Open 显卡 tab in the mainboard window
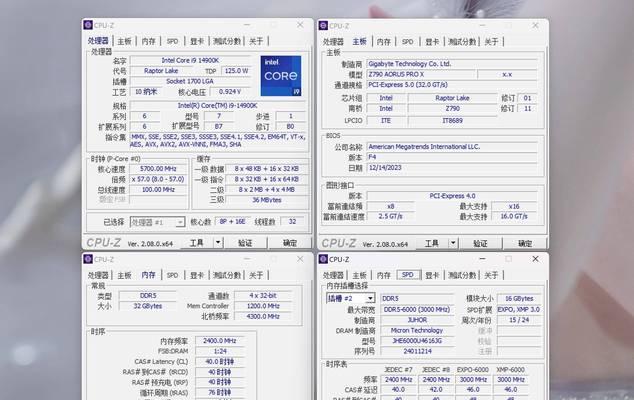The width and height of the screenshot is (634, 400). tap(432, 42)
